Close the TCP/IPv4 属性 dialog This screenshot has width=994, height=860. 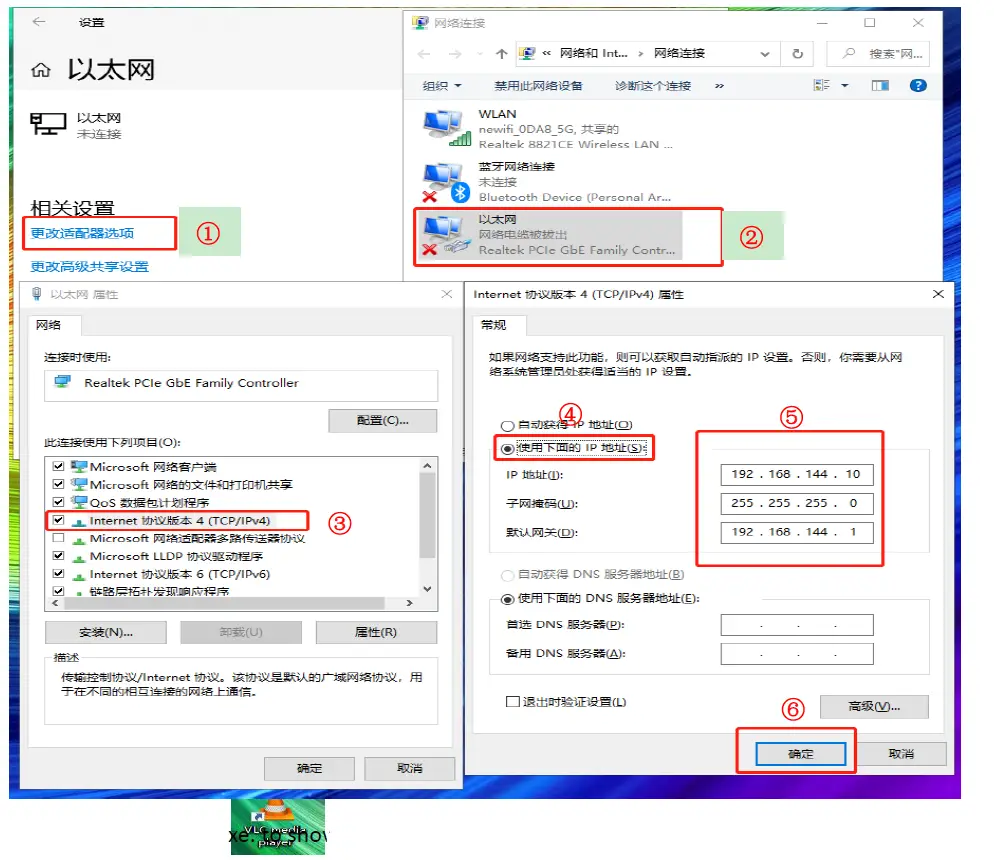[938, 294]
